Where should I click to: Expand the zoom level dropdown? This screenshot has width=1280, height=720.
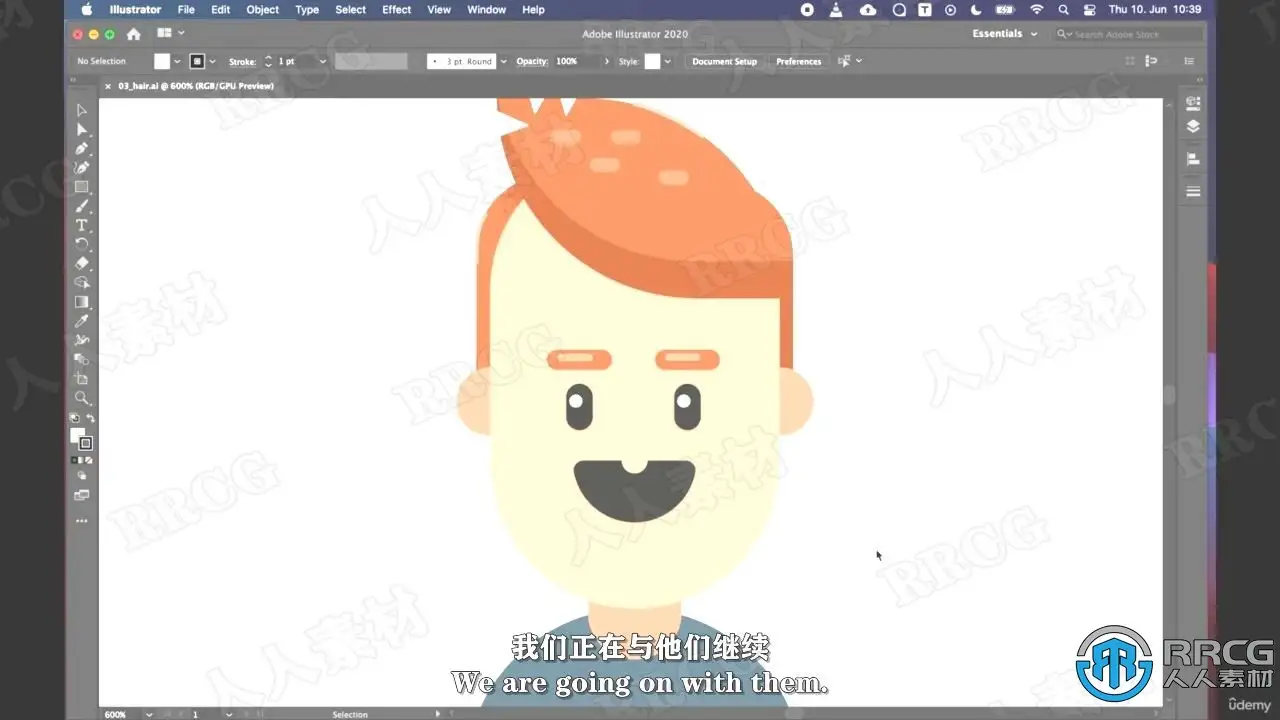click(x=149, y=715)
